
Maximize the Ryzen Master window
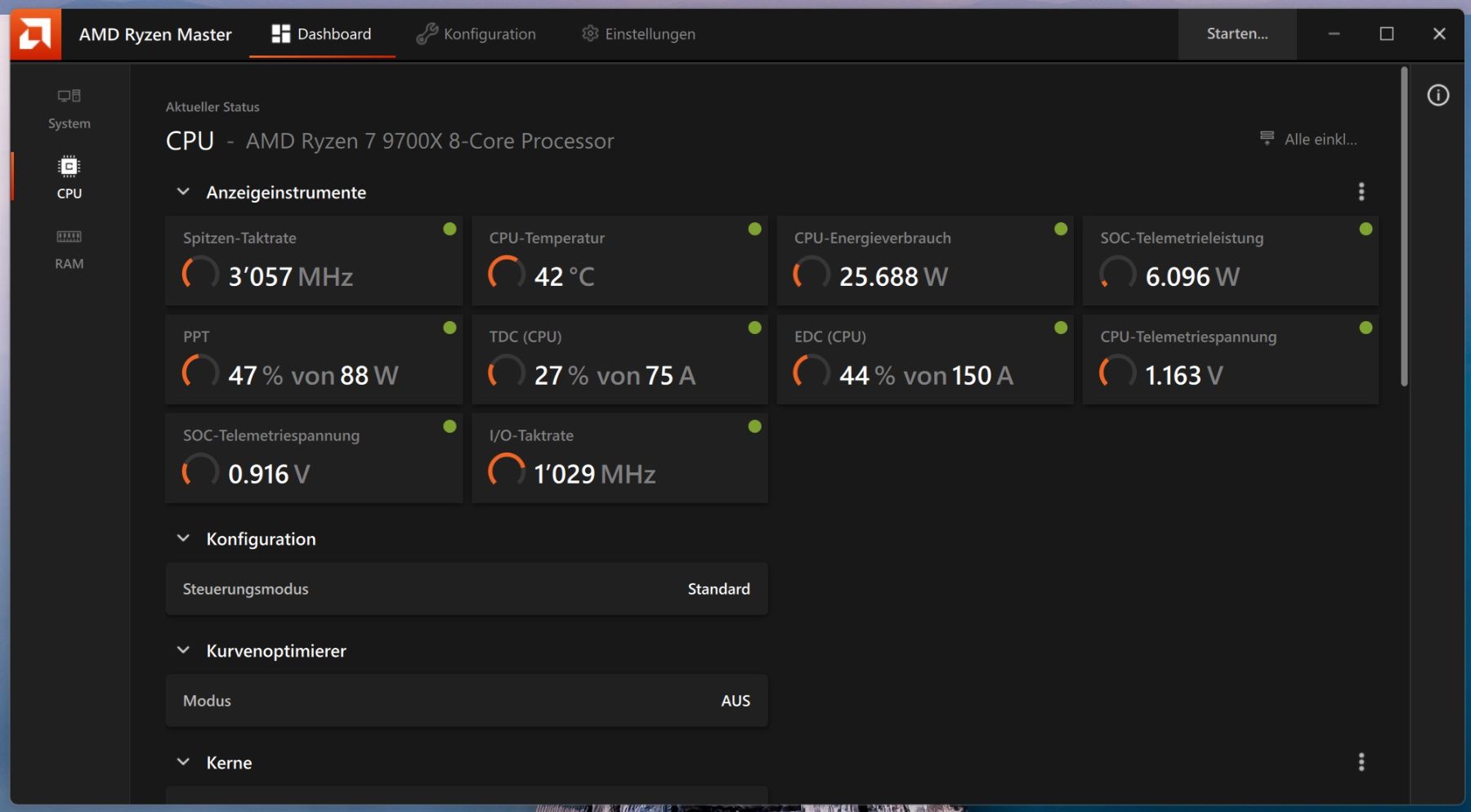(1387, 33)
